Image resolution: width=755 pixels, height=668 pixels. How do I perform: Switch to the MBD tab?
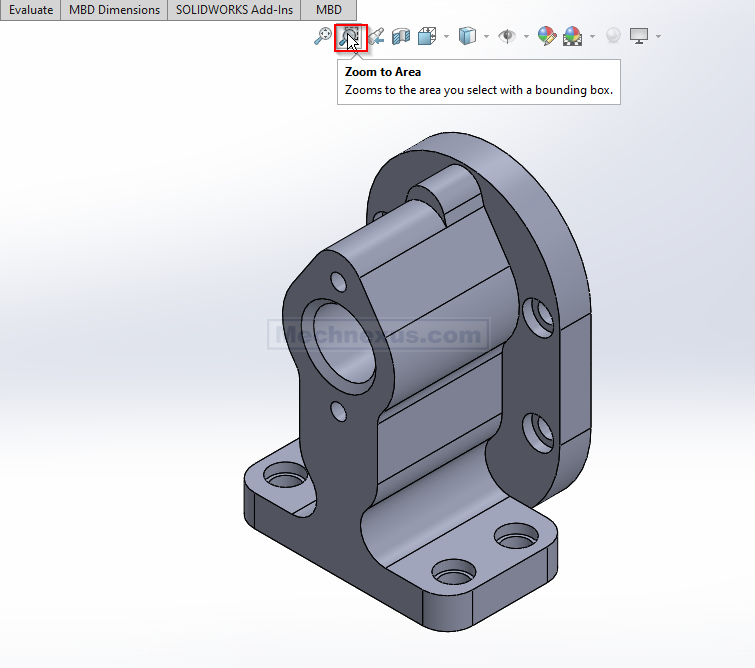point(328,10)
